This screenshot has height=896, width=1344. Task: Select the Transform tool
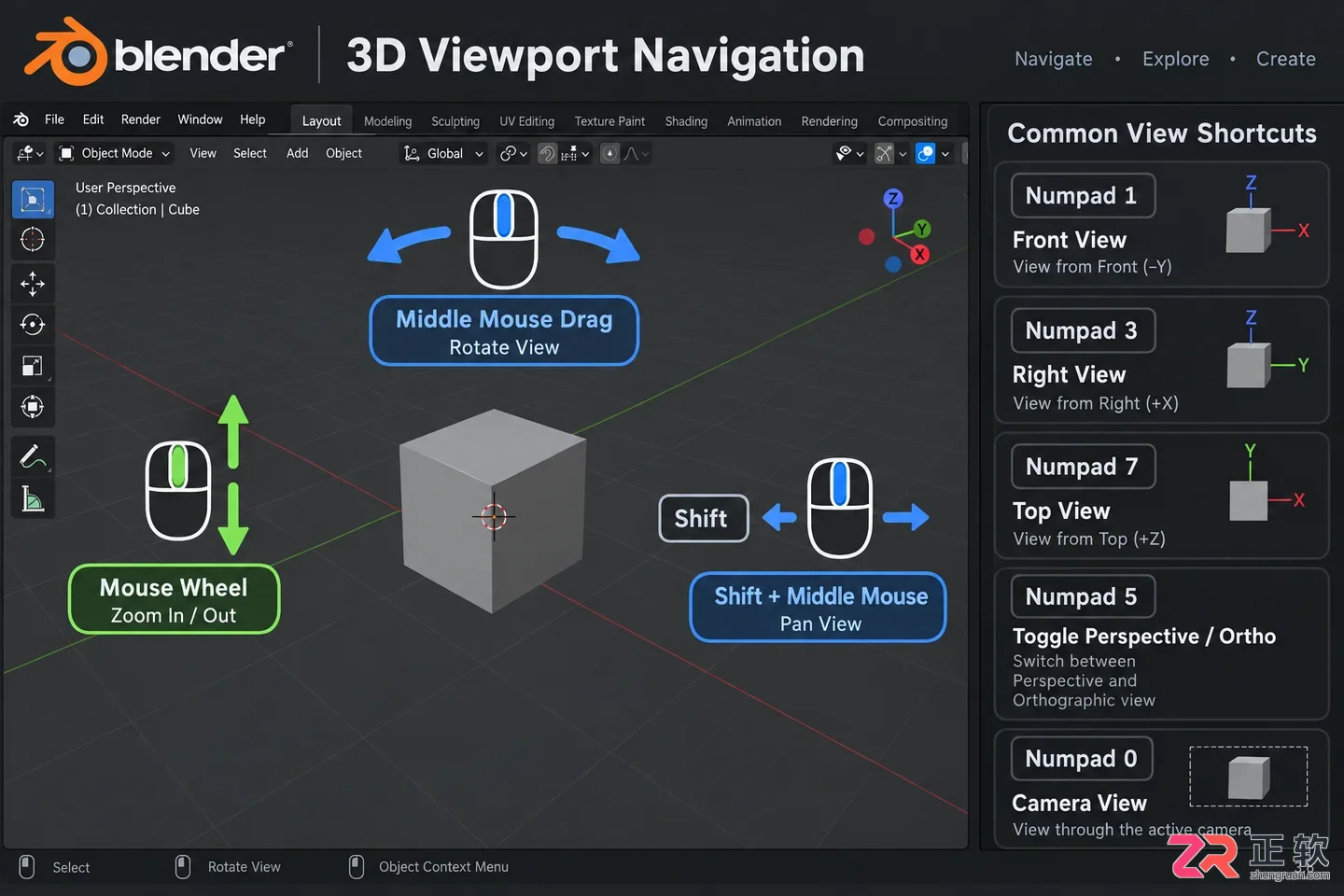click(x=33, y=407)
